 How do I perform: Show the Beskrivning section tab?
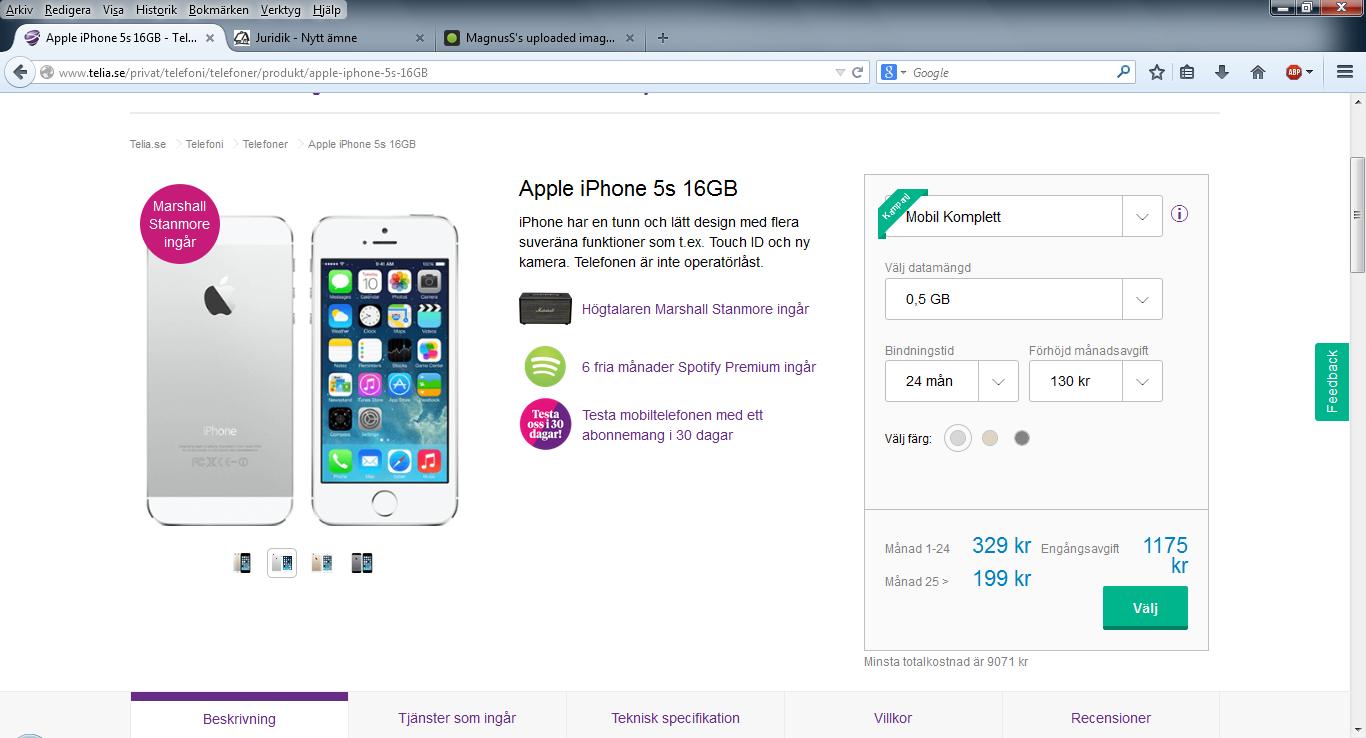239,717
